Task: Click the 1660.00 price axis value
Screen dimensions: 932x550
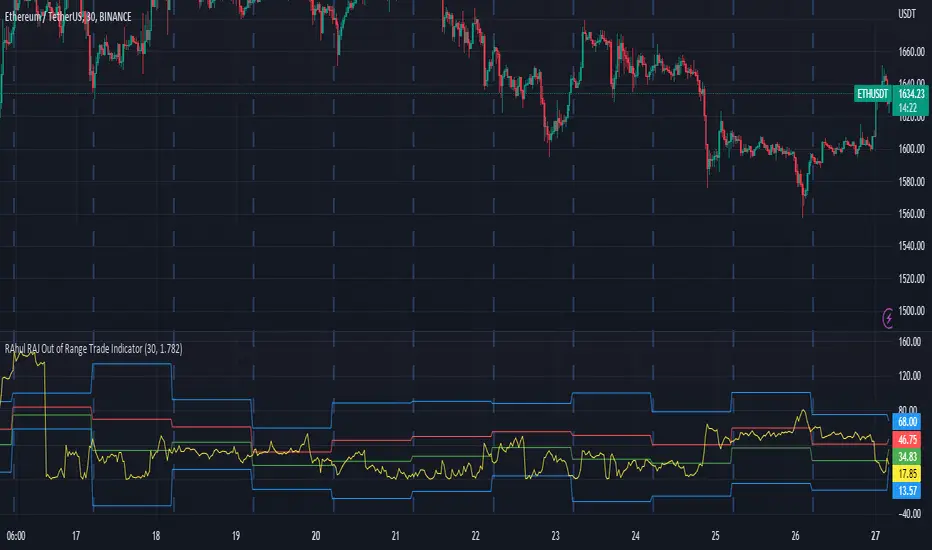Action: [911, 52]
